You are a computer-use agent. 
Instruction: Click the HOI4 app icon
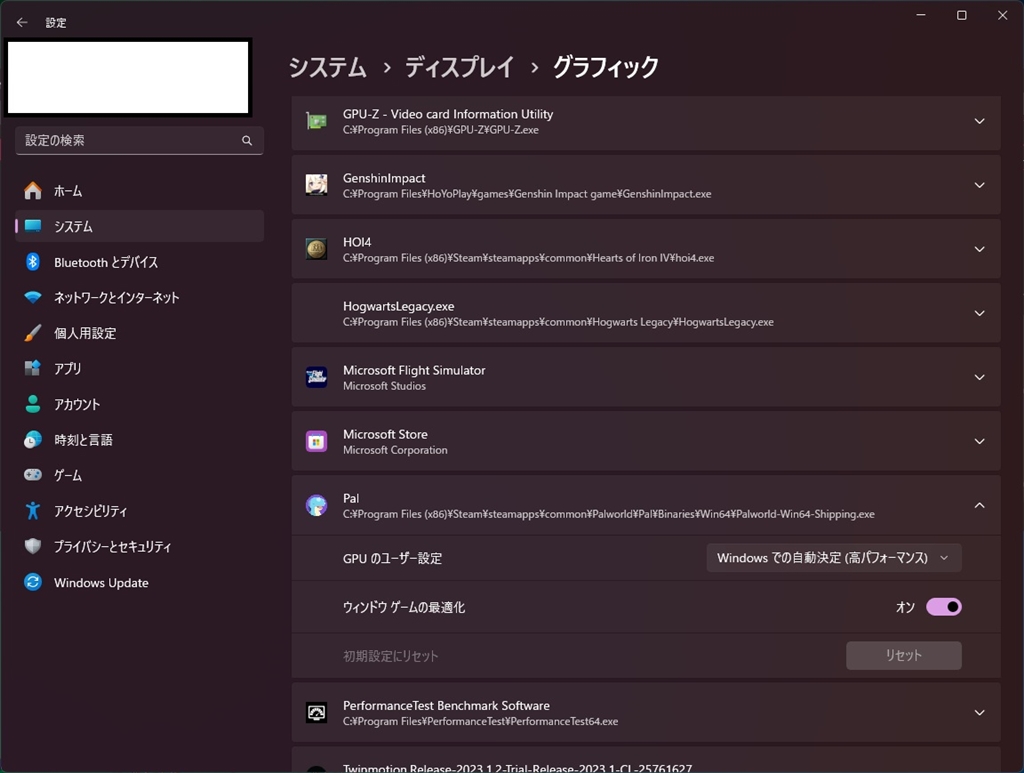(317, 249)
